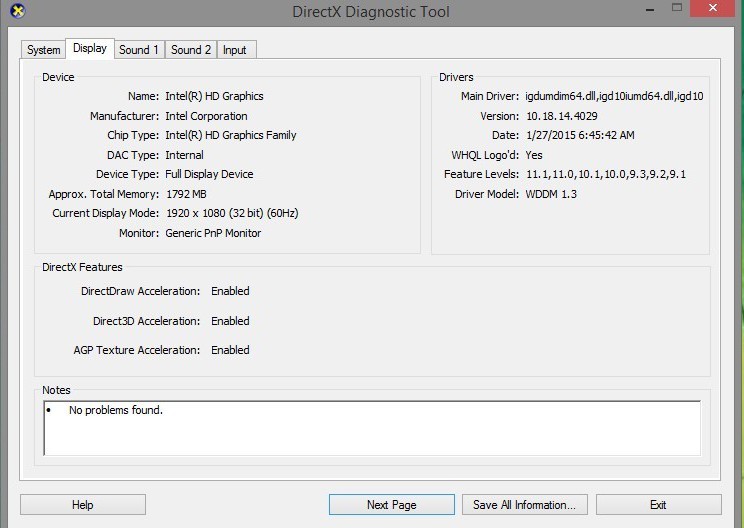Viewport: 744px width, 528px height.
Task: Maximize the DirectX Diagnostic Tool window
Action: point(677,8)
